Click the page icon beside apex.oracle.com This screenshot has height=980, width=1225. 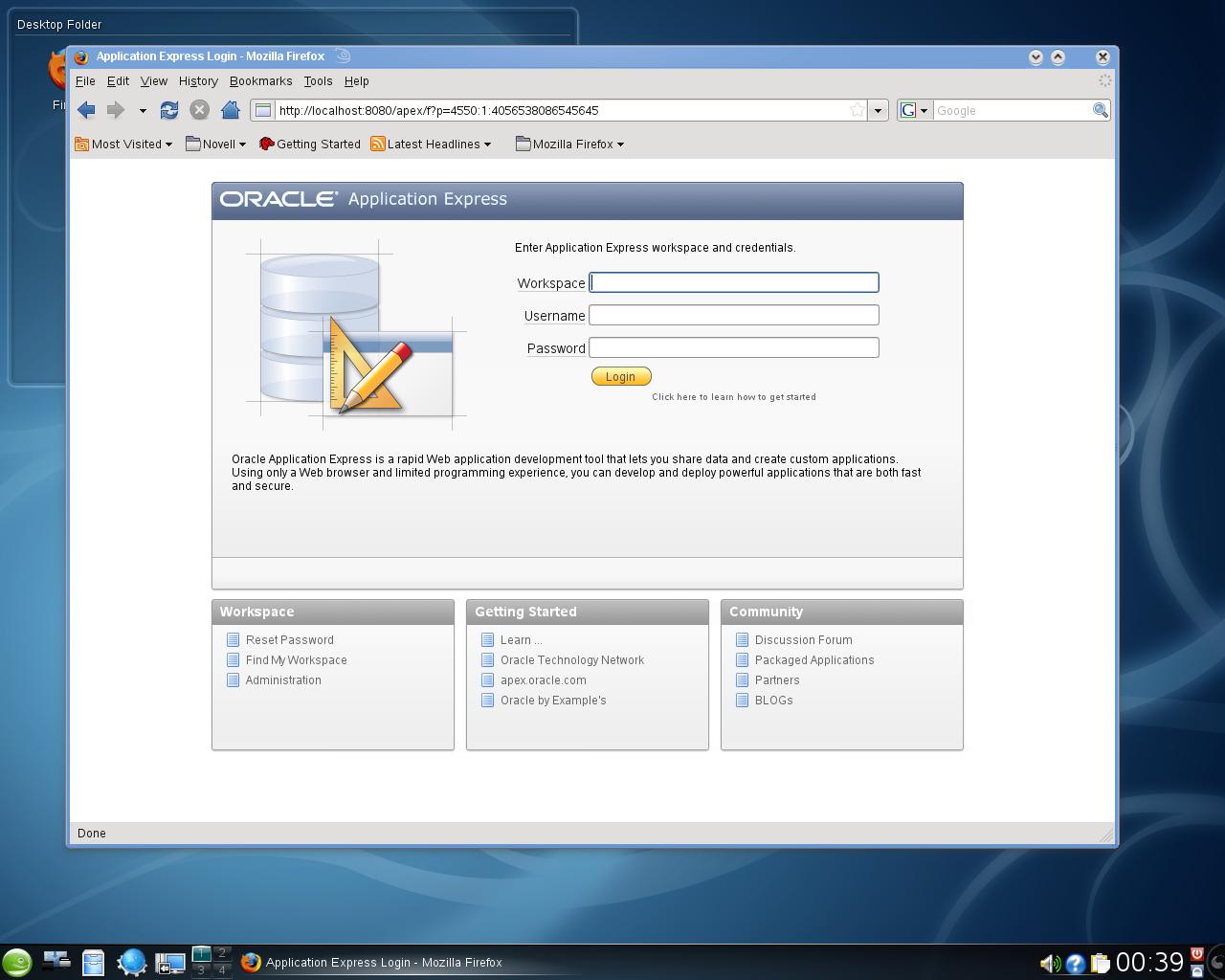tap(487, 679)
